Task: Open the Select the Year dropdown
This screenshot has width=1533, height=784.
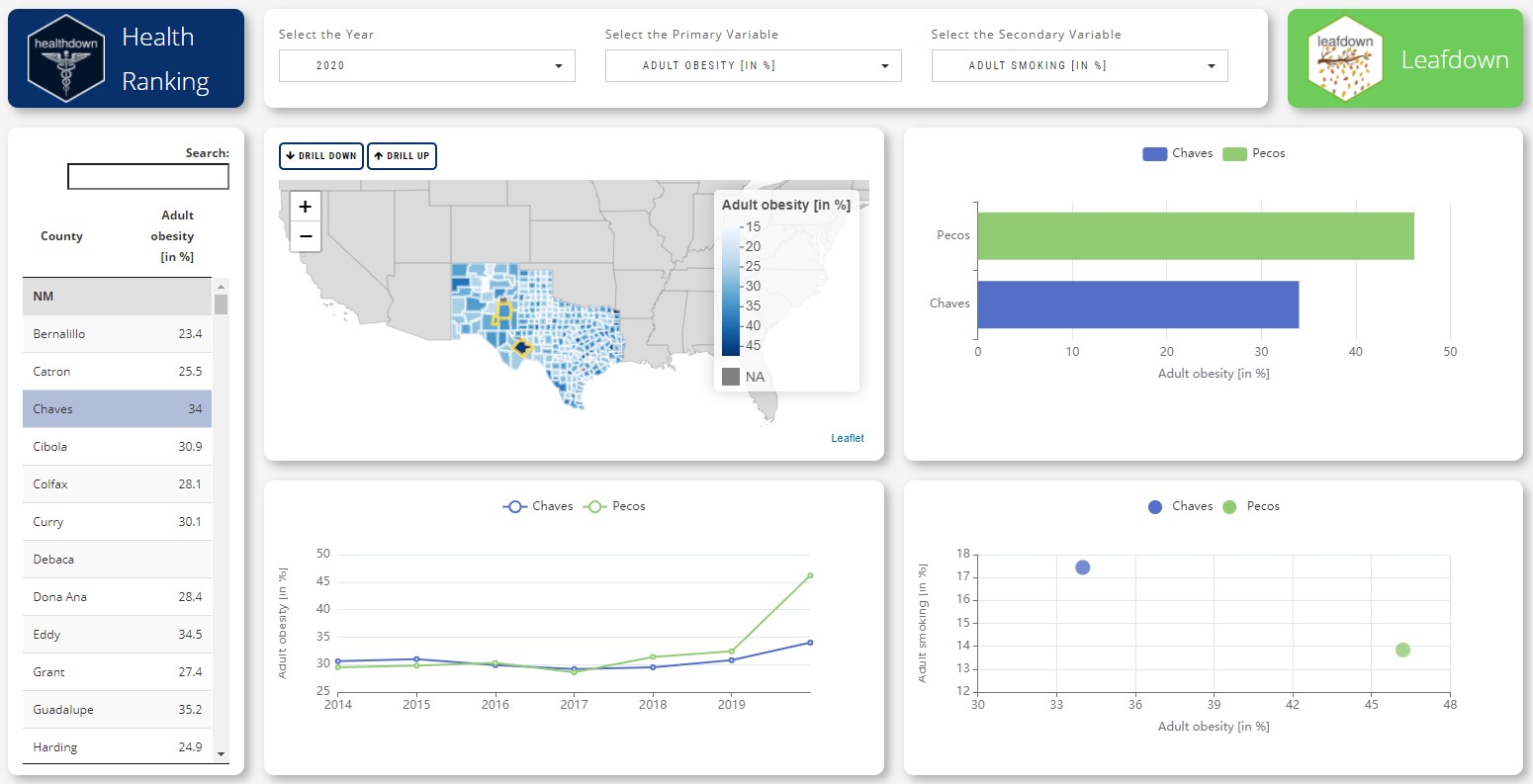Action: pos(427,66)
